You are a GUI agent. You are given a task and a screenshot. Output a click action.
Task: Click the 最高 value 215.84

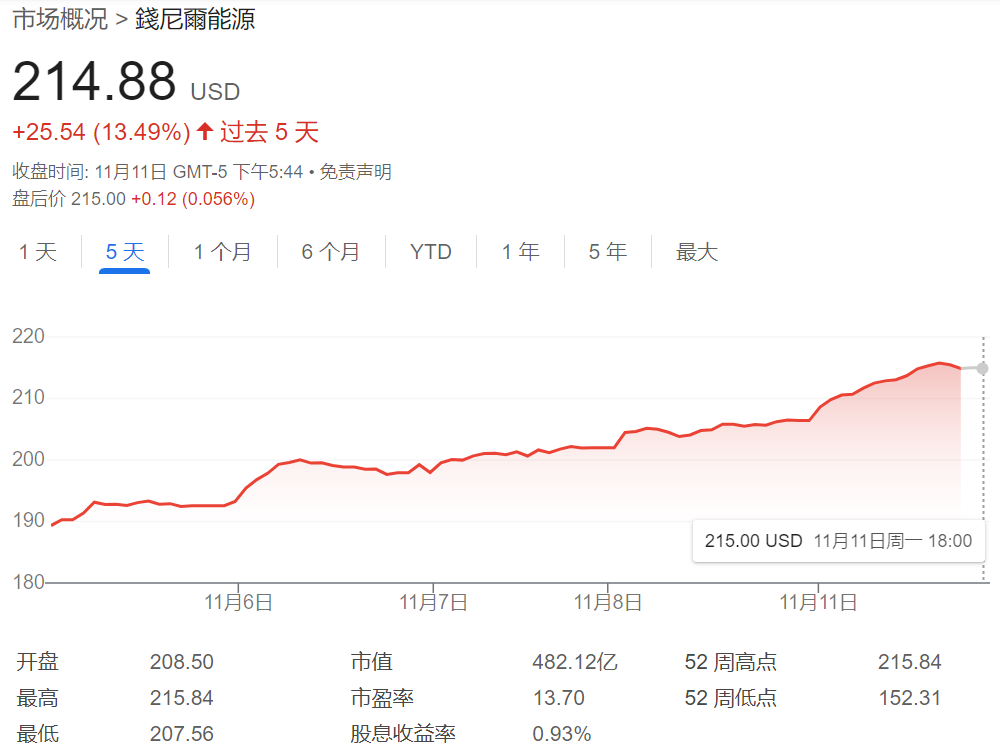click(x=182, y=698)
